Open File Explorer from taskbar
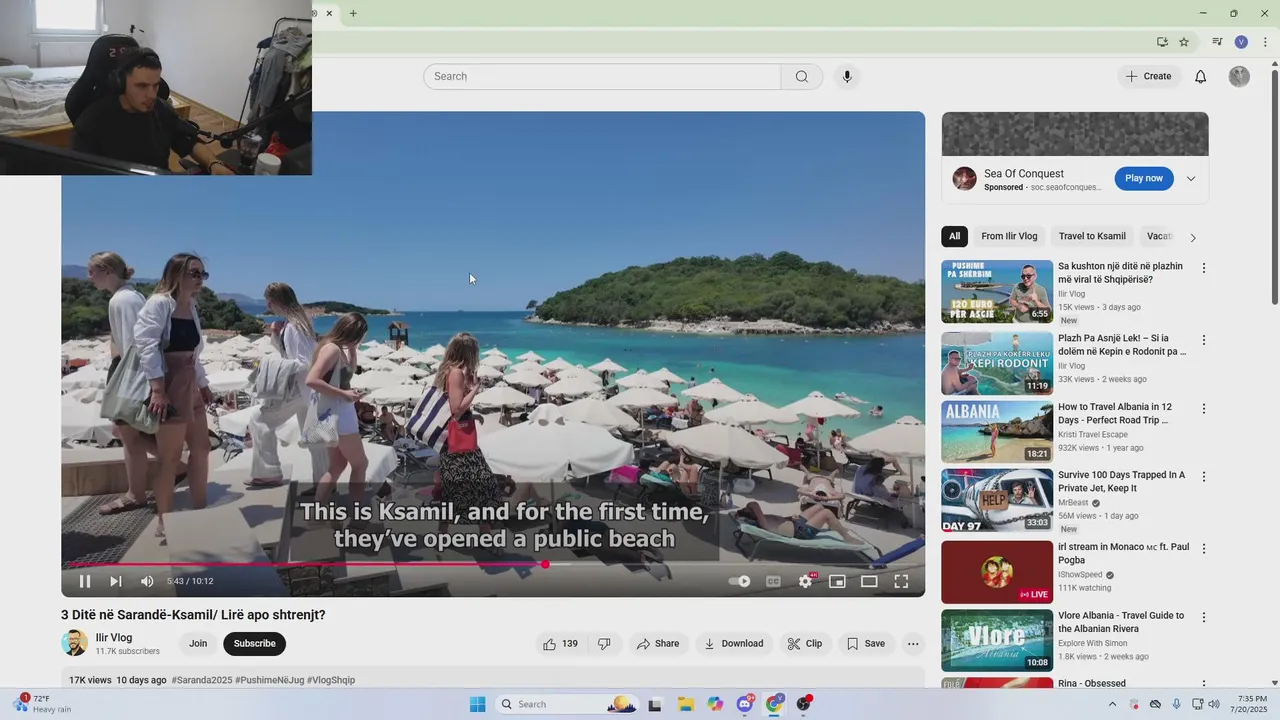This screenshot has height=720, width=1280. [x=686, y=704]
